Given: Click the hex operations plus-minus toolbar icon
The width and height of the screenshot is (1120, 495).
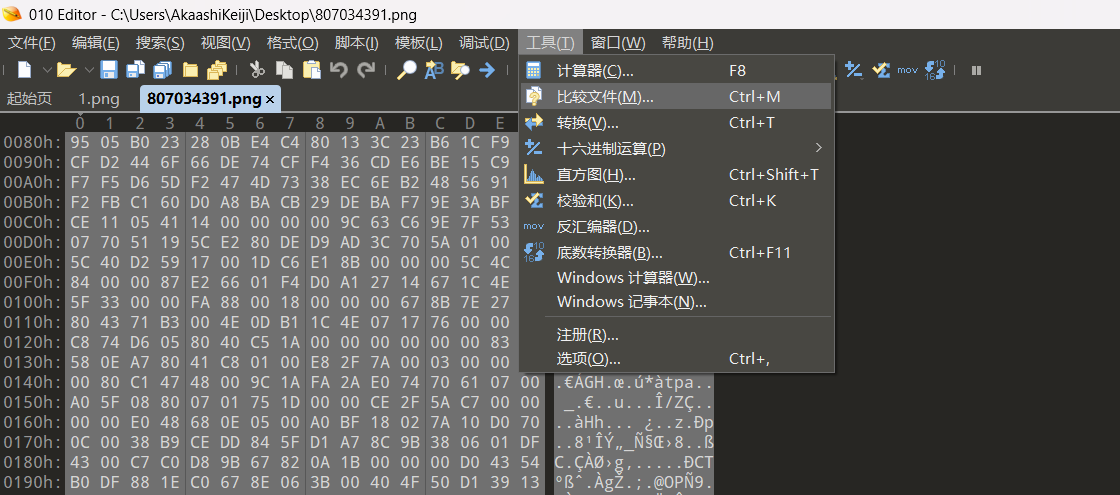Looking at the screenshot, I should pyautogui.click(x=854, y=70).
